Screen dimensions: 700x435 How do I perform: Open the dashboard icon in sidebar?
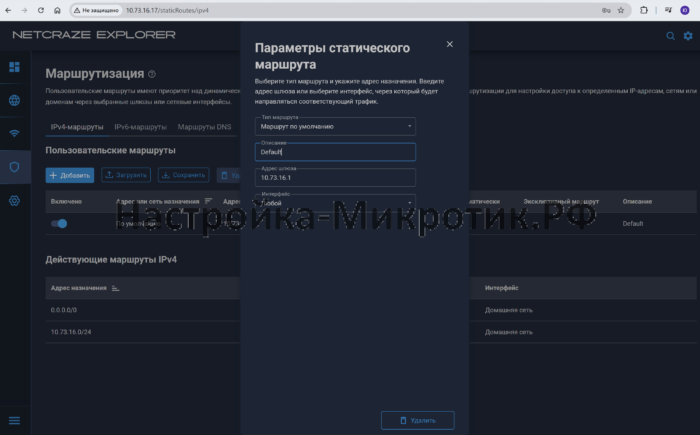pos(14,67)
